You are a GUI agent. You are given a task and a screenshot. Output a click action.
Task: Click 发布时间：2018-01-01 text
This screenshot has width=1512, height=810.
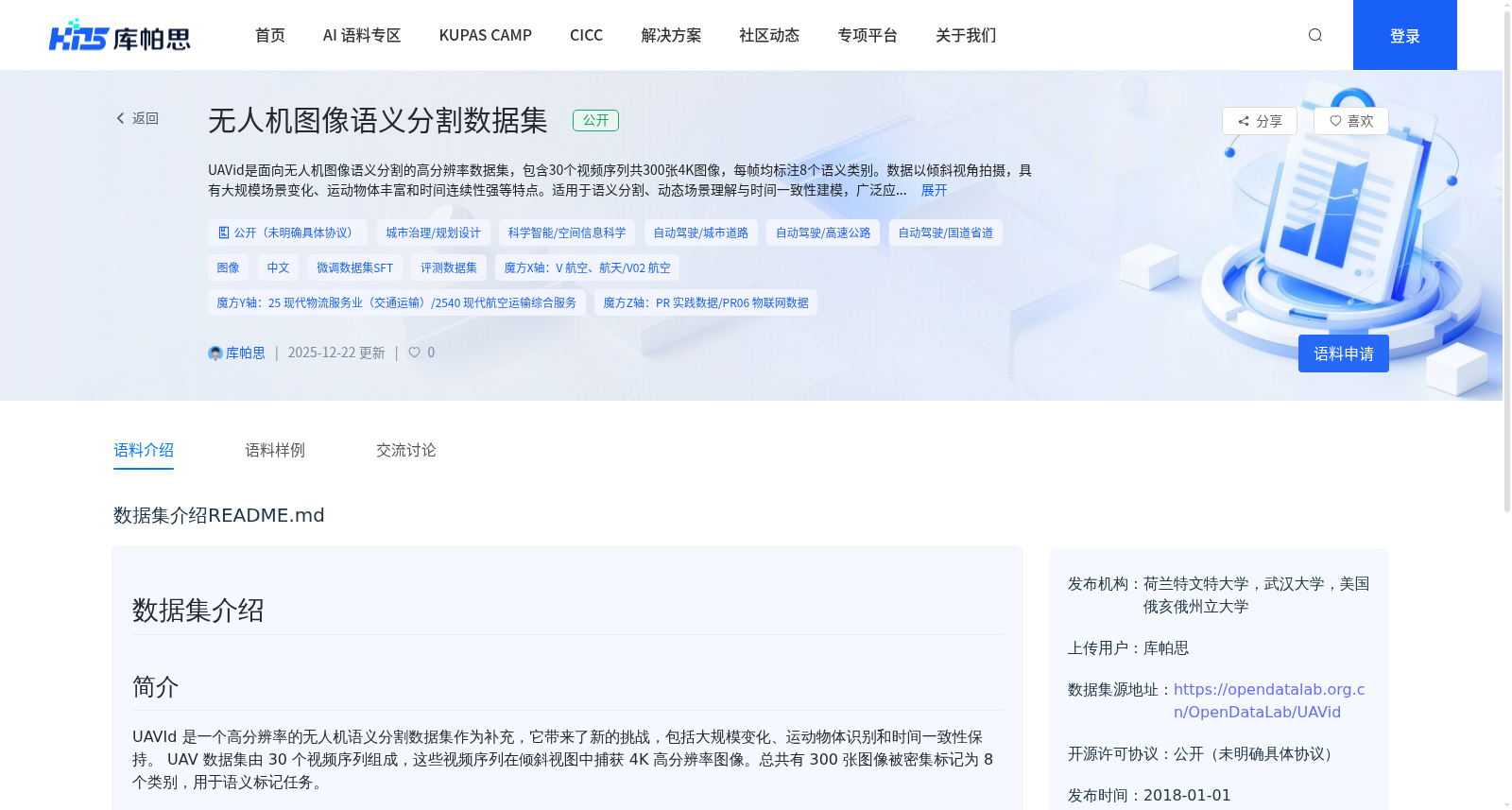1149,795
